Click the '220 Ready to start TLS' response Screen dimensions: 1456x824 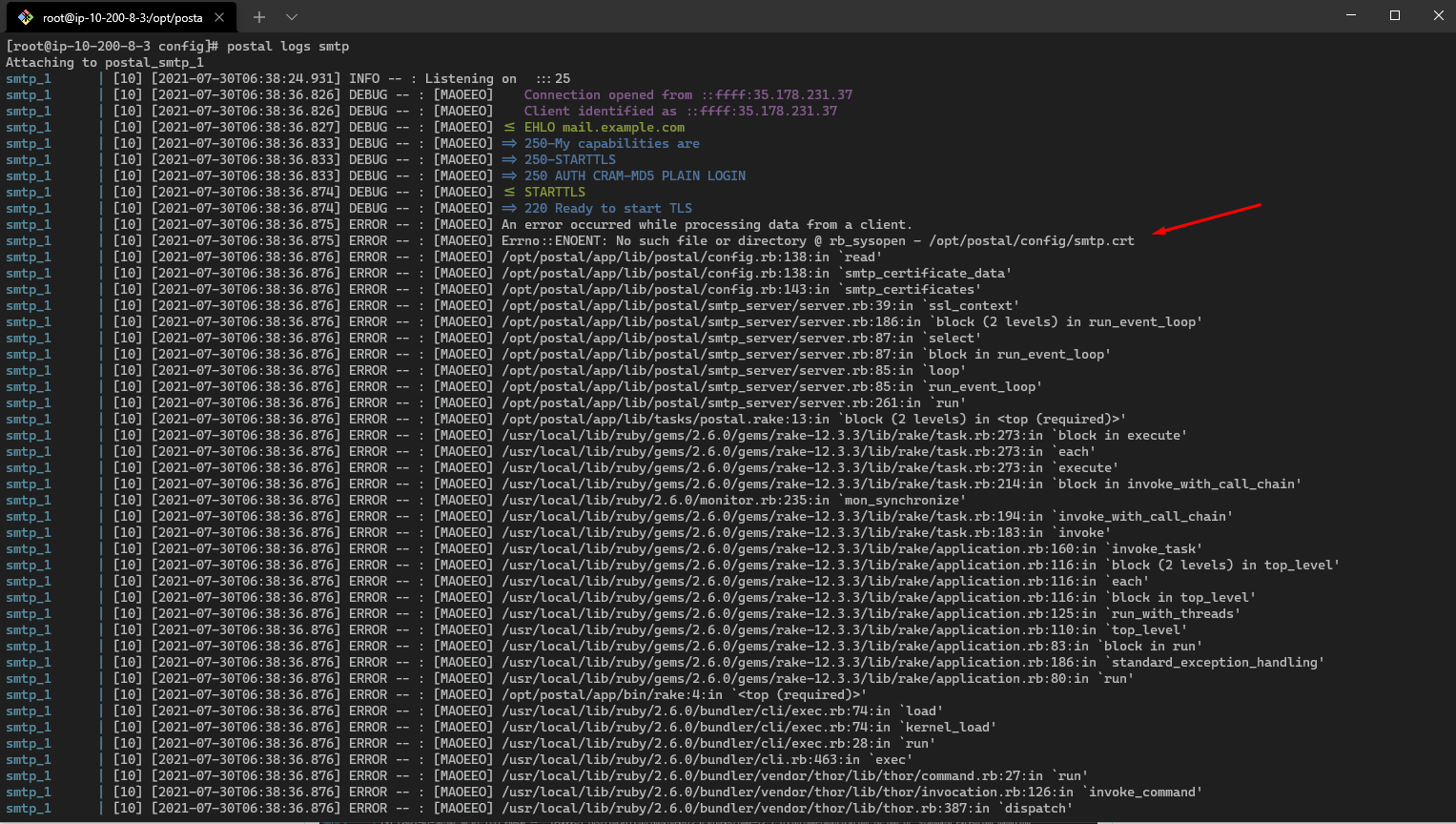pyautogui.click(x=608, y=208)
